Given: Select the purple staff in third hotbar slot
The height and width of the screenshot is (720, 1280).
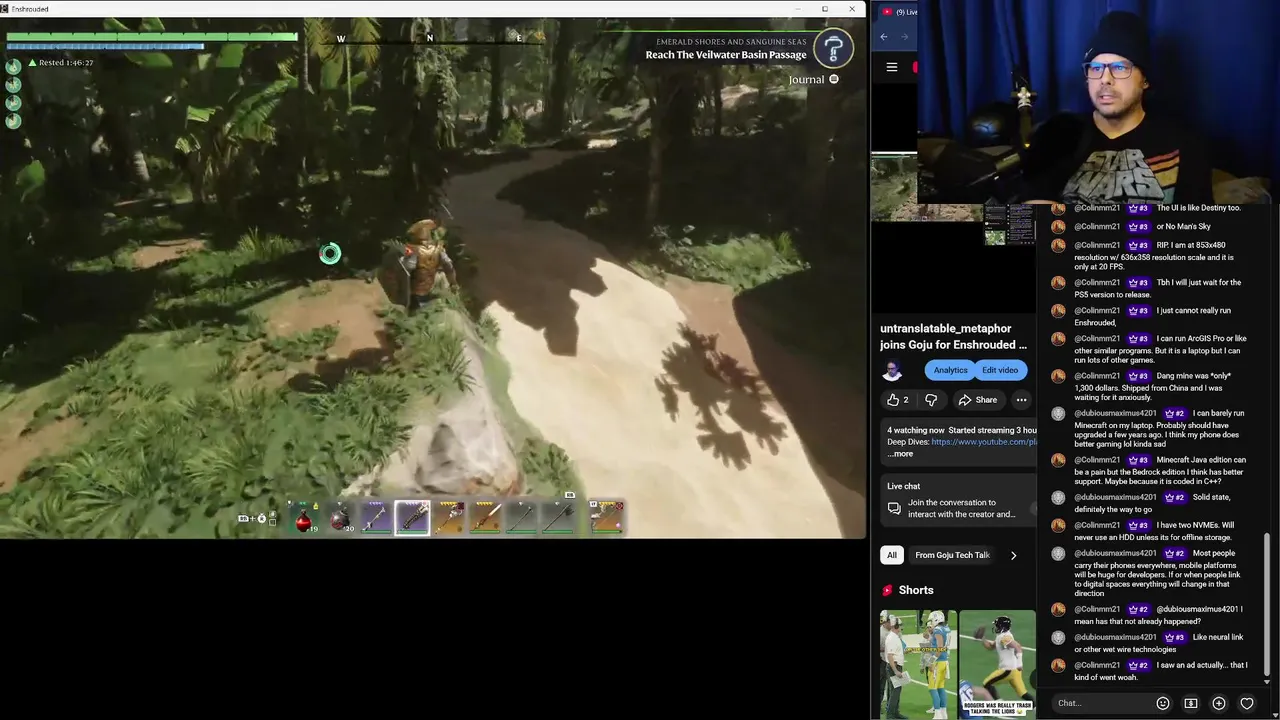Looking at the screenshot, I should (376, 518).
